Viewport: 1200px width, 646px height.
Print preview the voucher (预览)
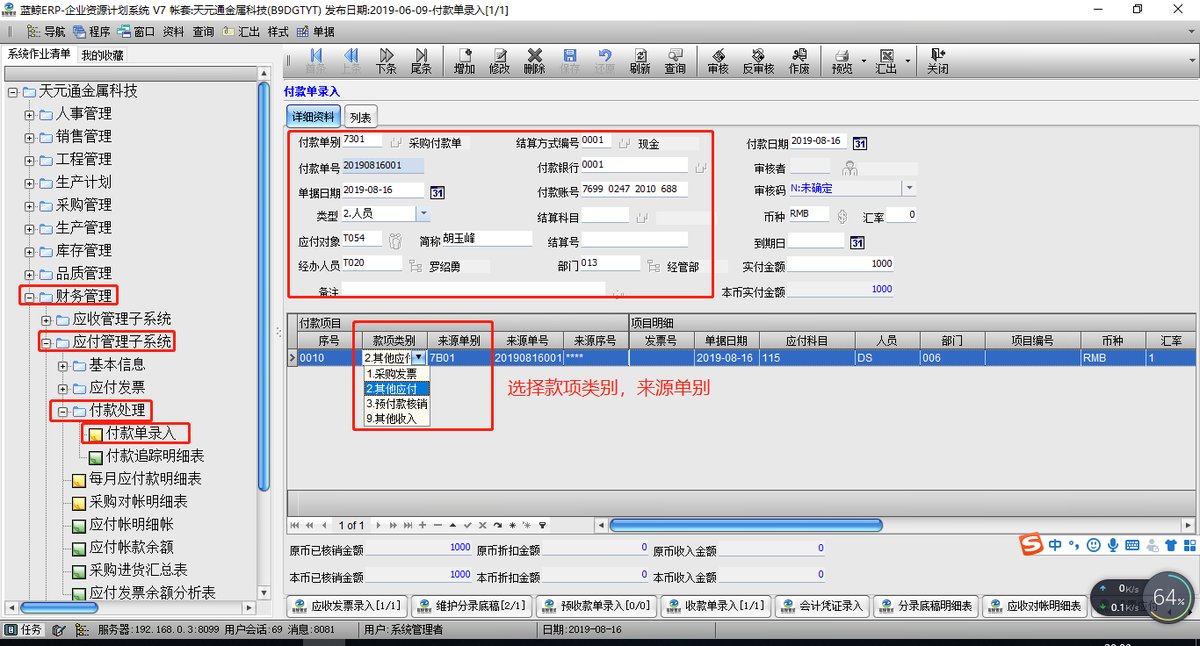coord(842,61)
